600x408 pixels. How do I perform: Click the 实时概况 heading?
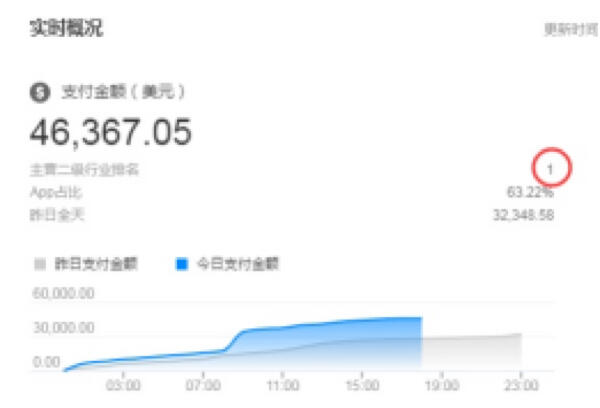(x=67, y=28)
